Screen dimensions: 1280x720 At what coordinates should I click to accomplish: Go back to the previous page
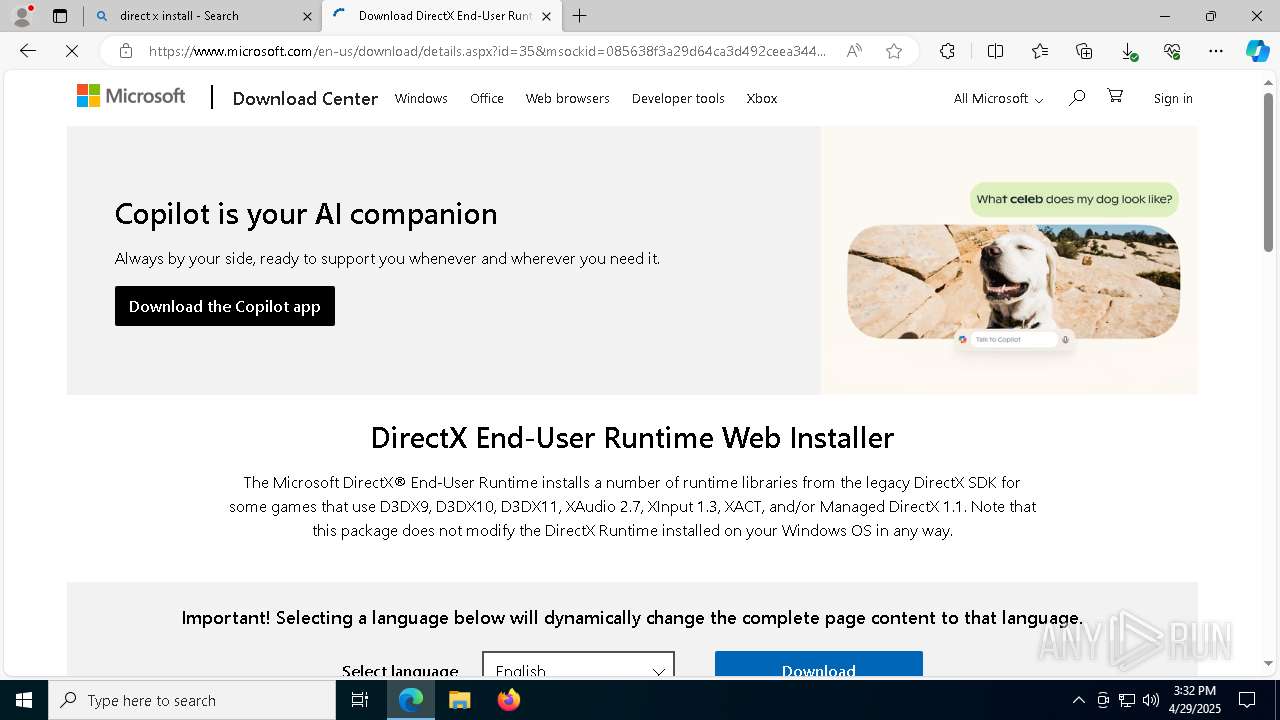tap(28, 51)
